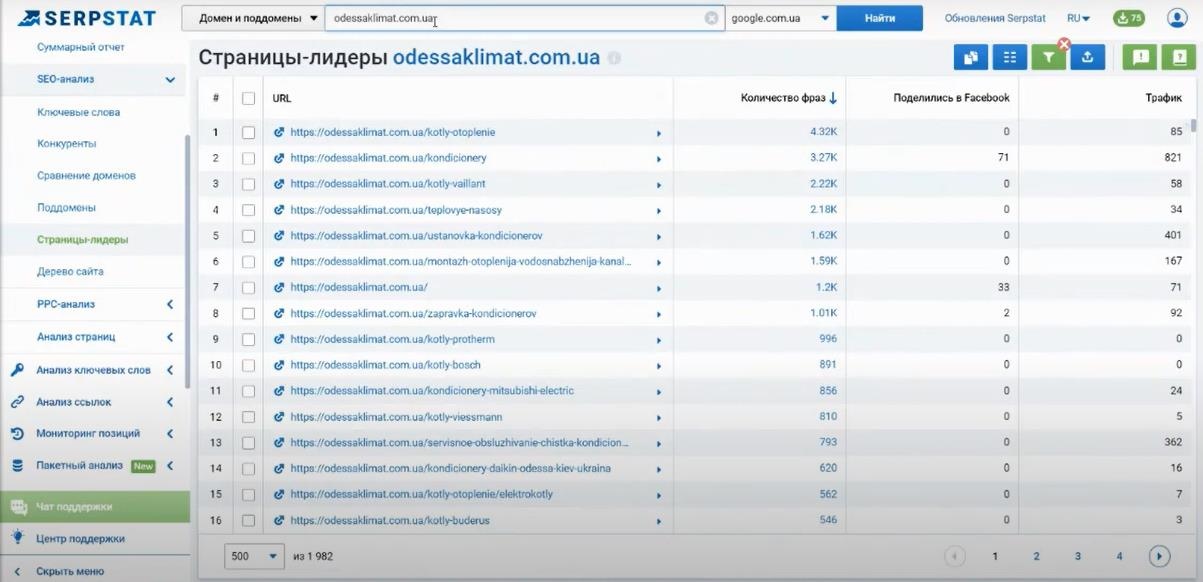Viewport: 1203px width, 582px height.
Task: Check the box for row 16 kotly-buderus
Action: tap(249, 520)
